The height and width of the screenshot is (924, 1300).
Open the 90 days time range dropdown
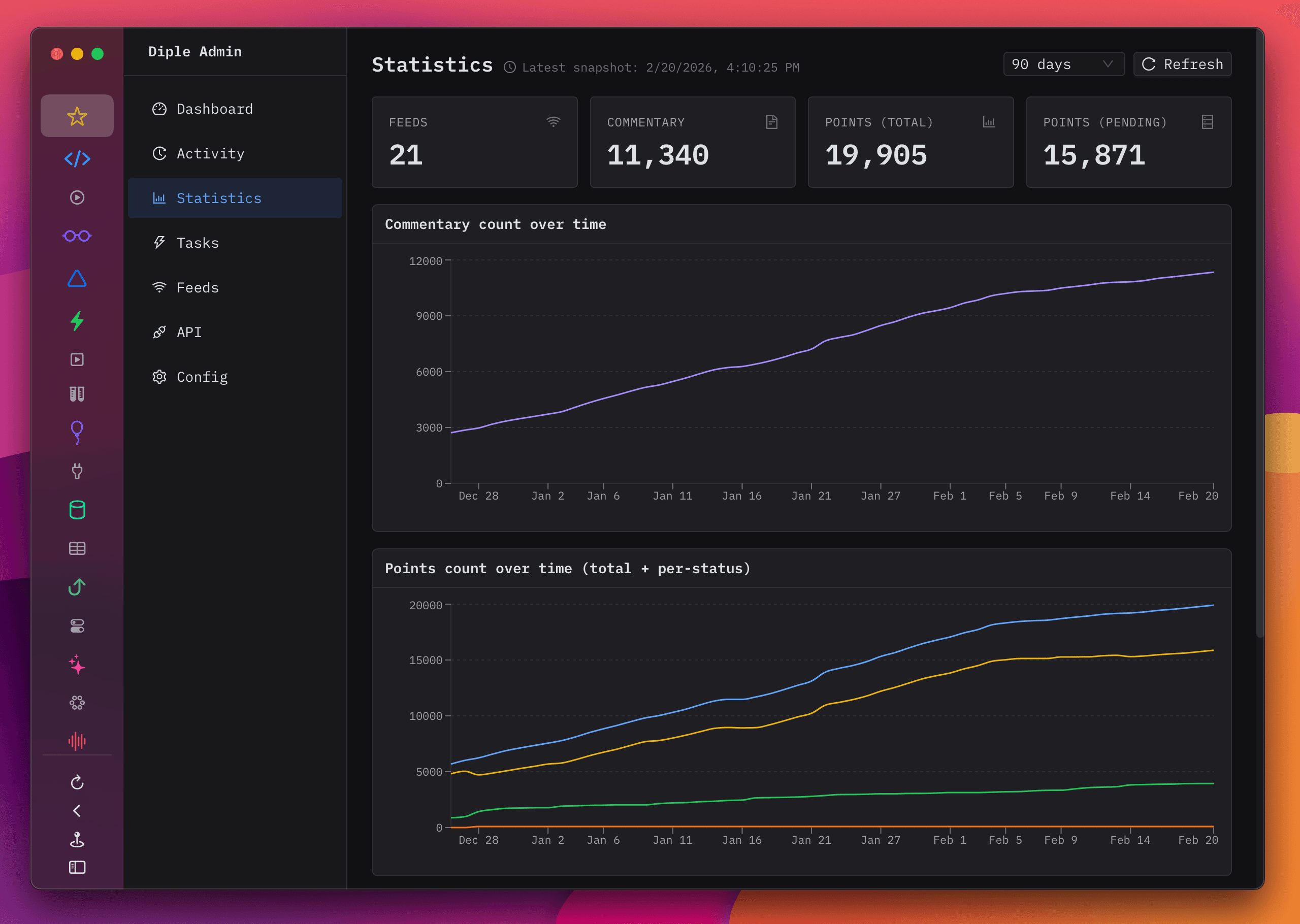1063,64
